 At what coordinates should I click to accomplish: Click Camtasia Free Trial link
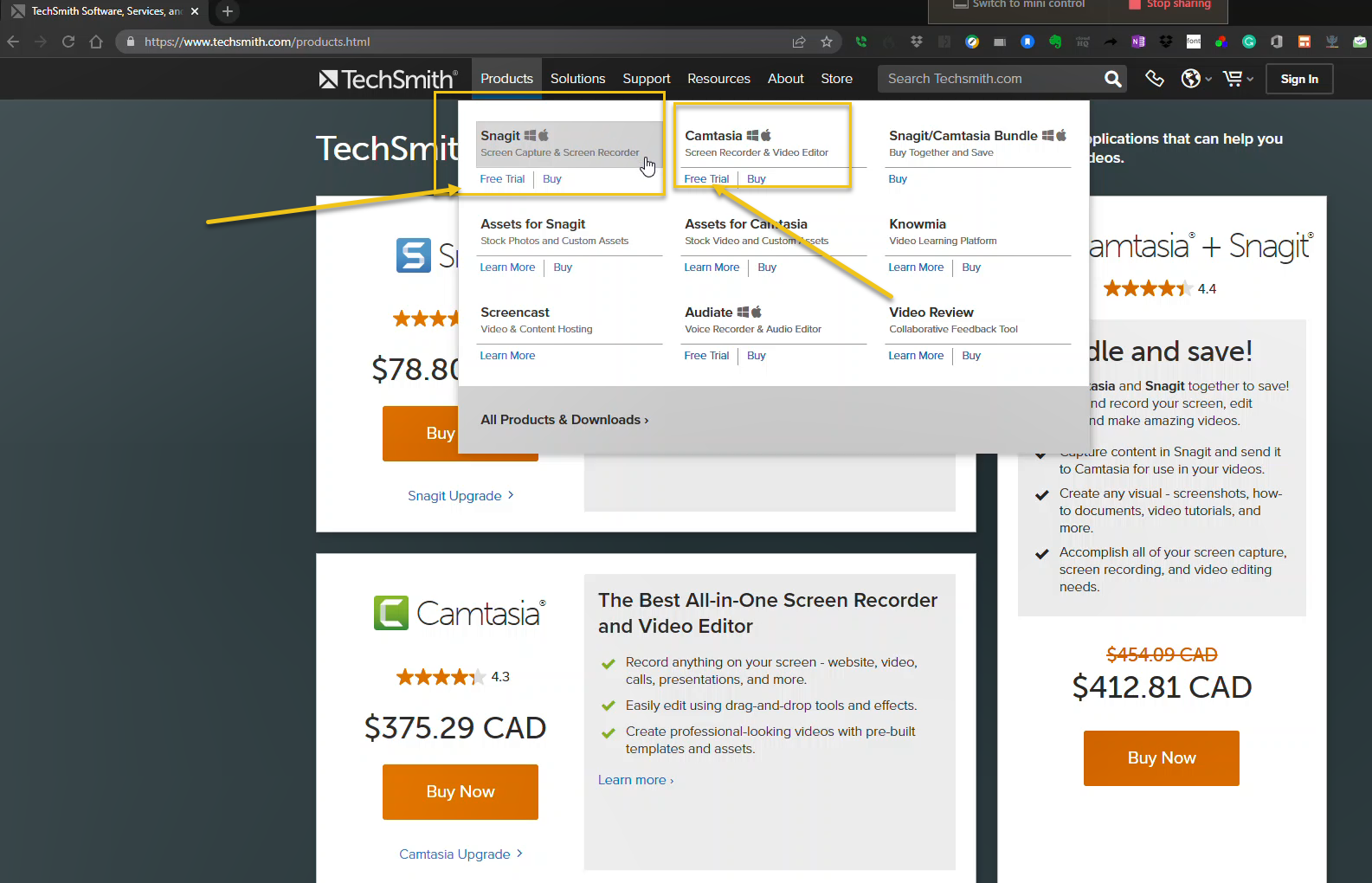706,179
